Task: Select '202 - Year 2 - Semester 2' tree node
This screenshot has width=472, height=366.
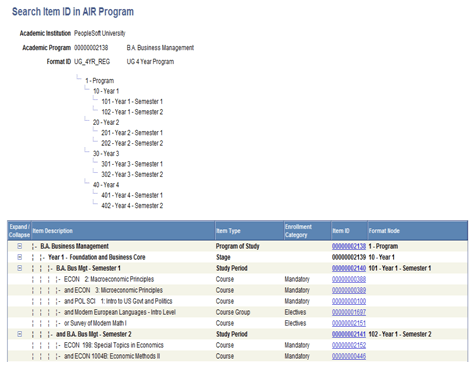Action: pyautogui.click(x=132, y=143)
